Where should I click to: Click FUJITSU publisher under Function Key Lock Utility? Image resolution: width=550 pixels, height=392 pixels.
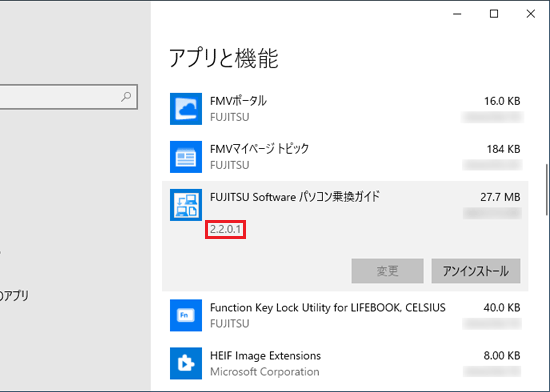coord(230,324)
